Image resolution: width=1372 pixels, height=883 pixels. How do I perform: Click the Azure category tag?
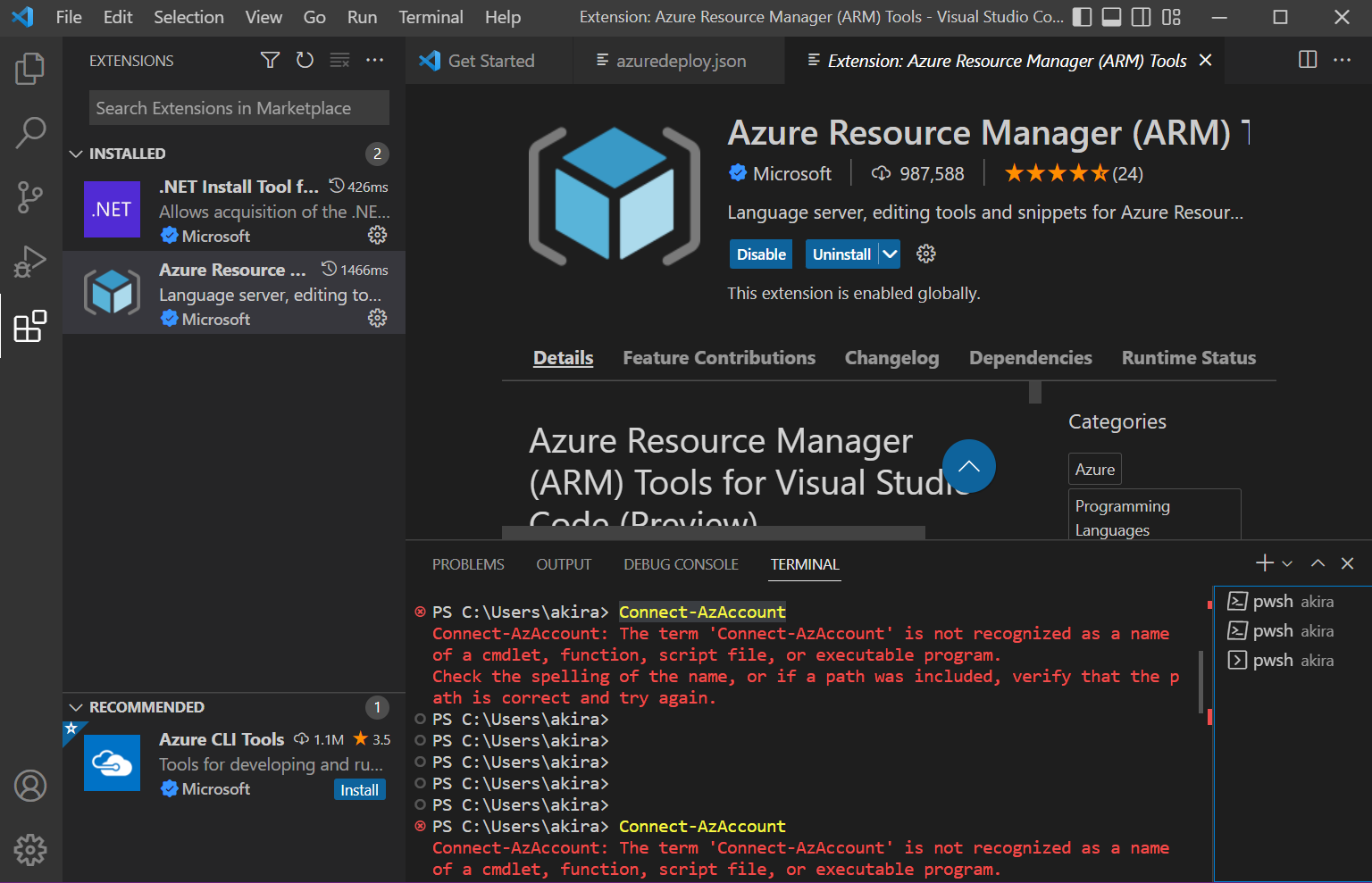click(1095, 469)
